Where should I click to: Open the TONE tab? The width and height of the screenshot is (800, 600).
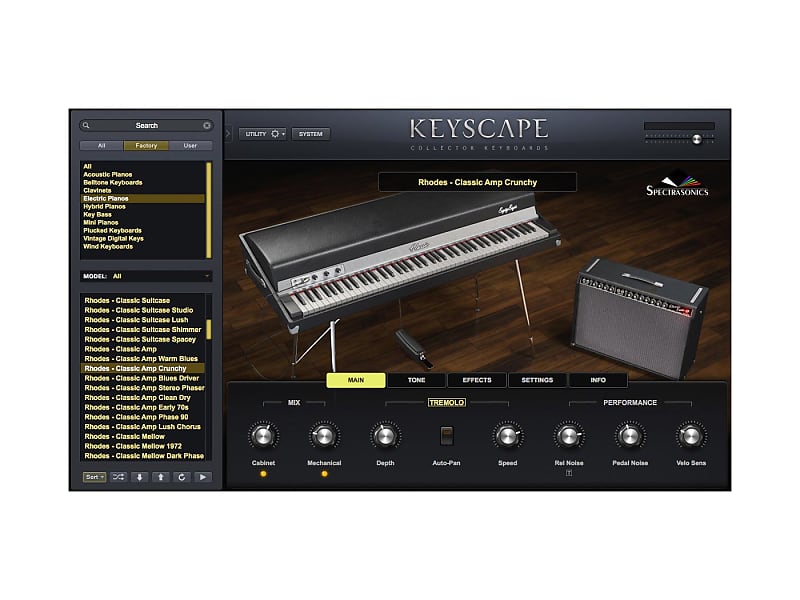(416, 380)
